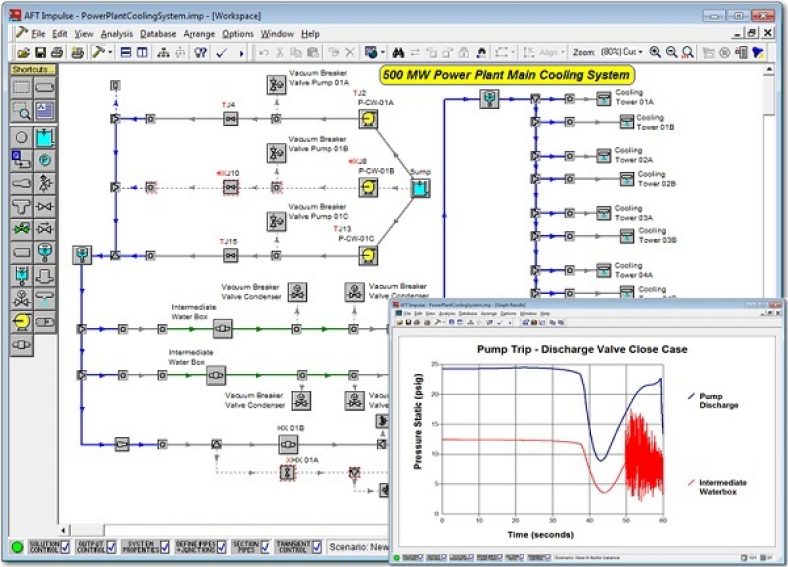Select the zoom-to-area tool in the toolbox

click(x=22, y=111)
